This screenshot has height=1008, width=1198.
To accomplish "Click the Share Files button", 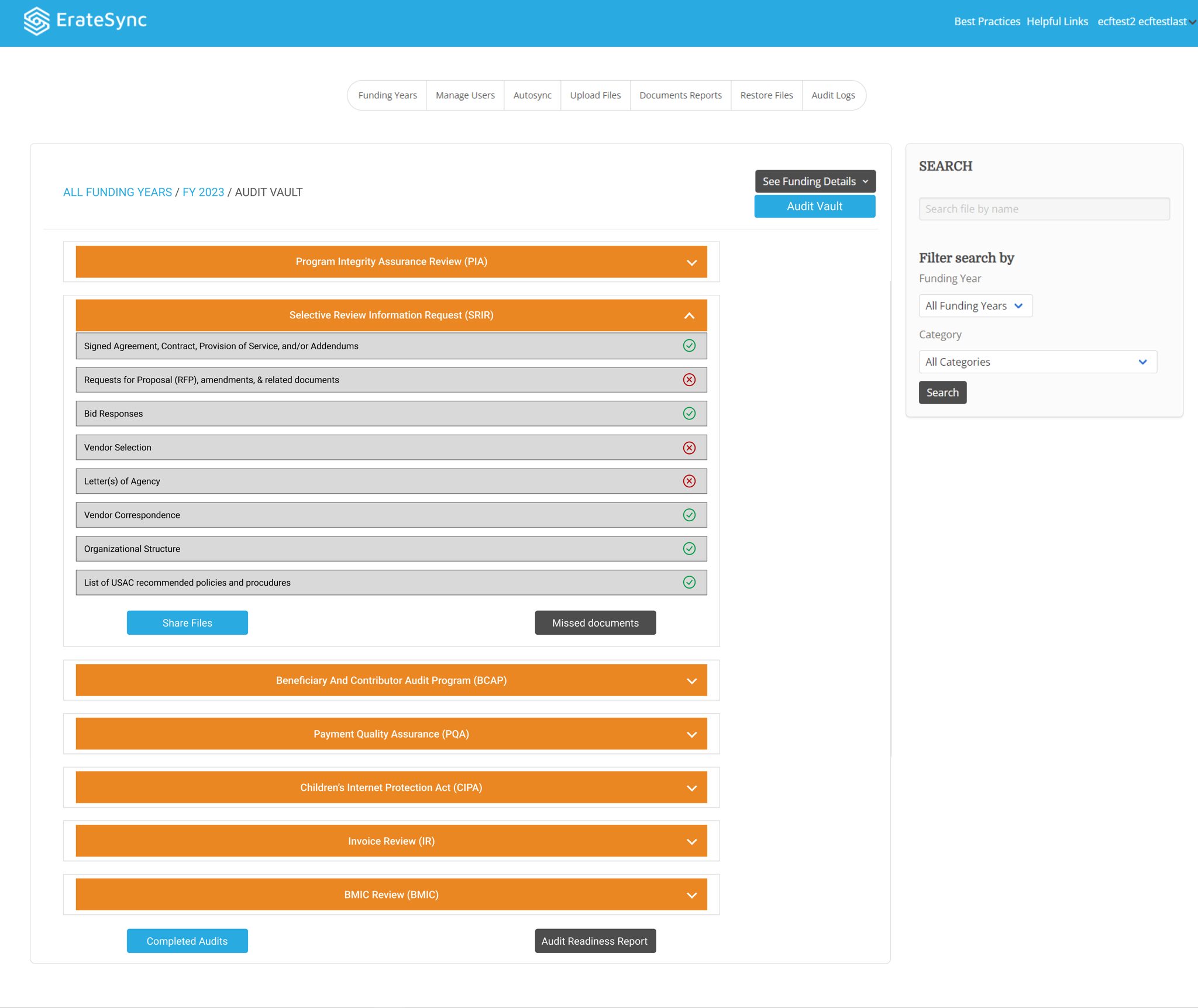I will point(187,623).
